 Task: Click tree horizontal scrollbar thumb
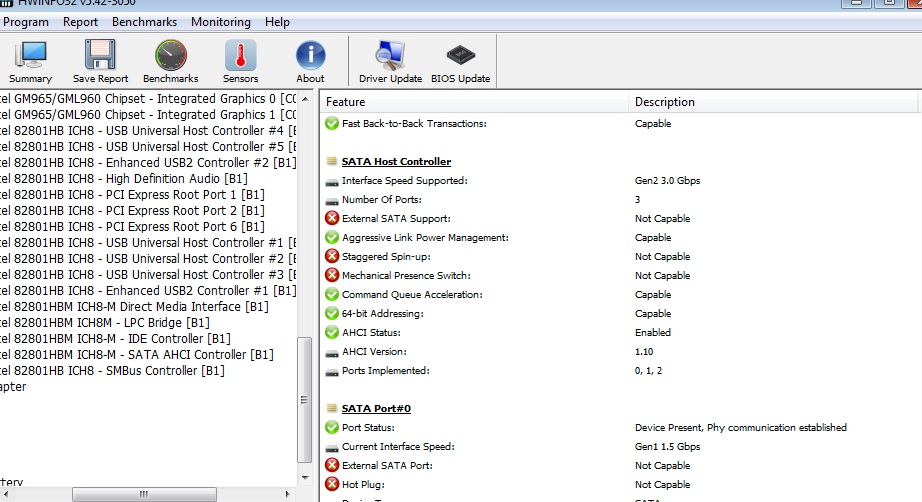tap(144, 494)
